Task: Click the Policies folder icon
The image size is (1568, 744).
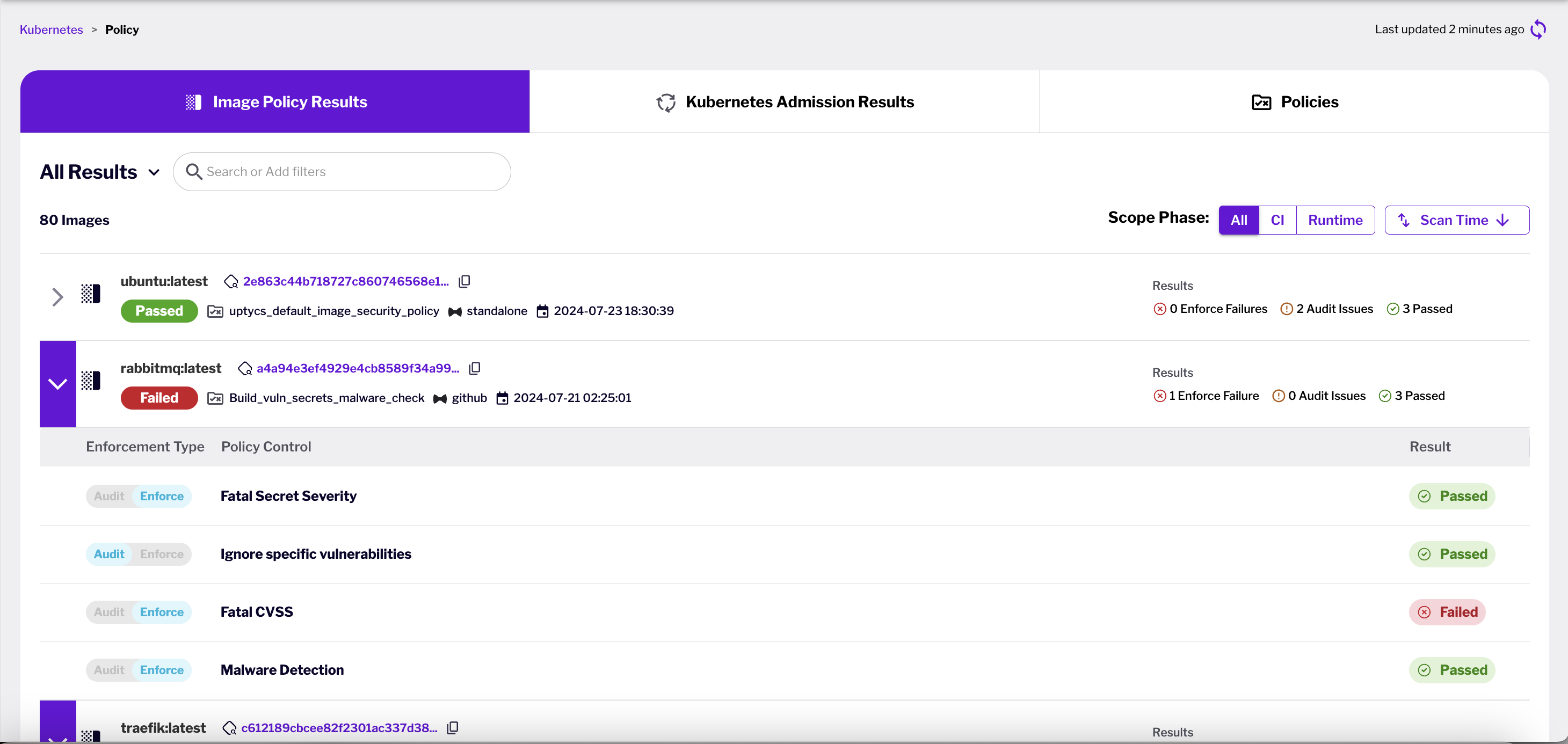Action: tap(1261, 102)
